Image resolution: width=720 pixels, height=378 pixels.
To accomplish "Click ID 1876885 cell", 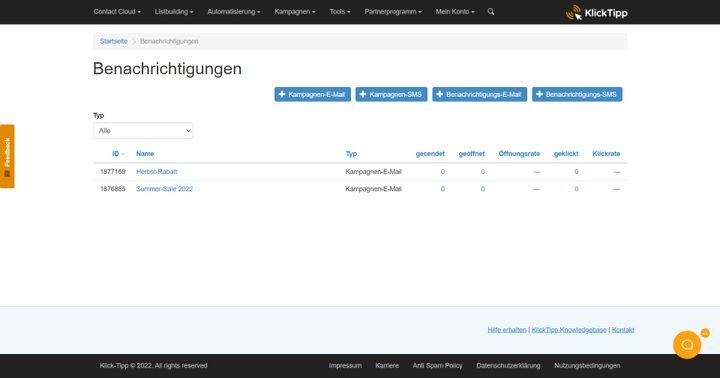I will tap(112, 189).
